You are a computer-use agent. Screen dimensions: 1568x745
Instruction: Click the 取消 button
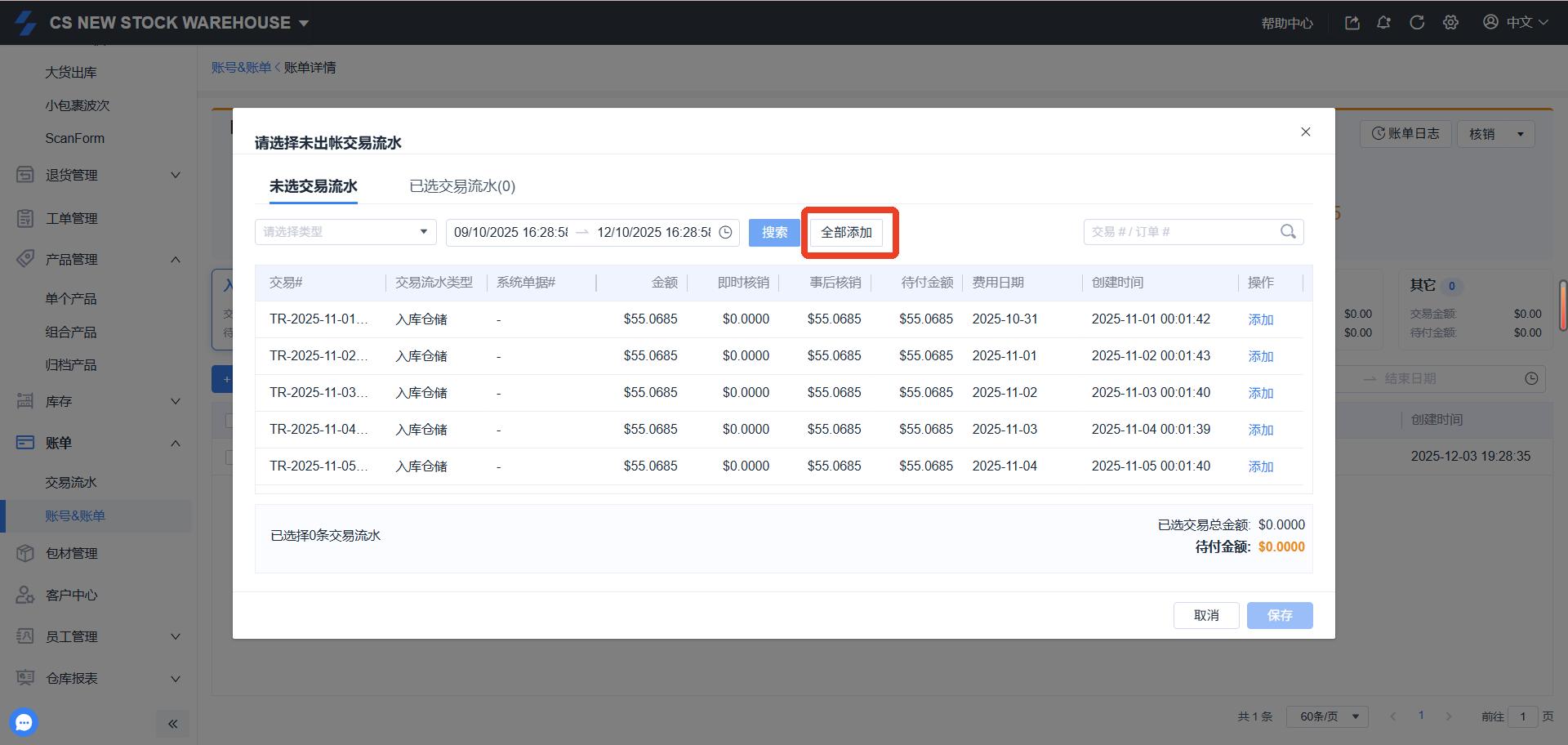point(1205,615)
